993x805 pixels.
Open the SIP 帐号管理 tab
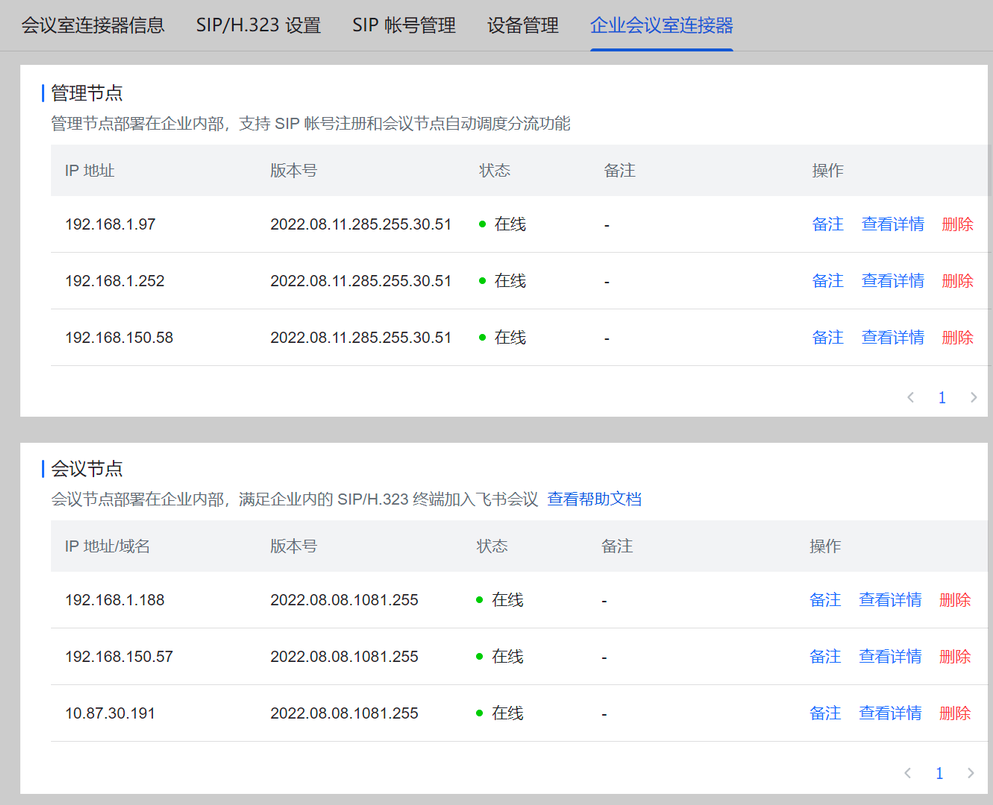pyautogui.click(x=404, y=25)
